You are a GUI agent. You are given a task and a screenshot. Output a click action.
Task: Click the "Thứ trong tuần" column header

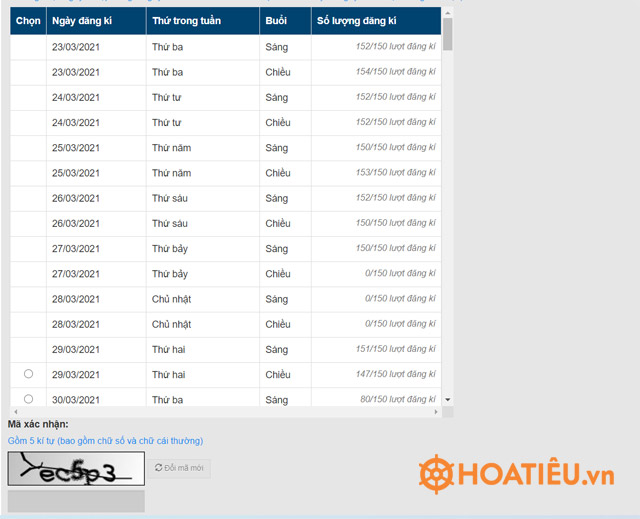pos(202,21)
